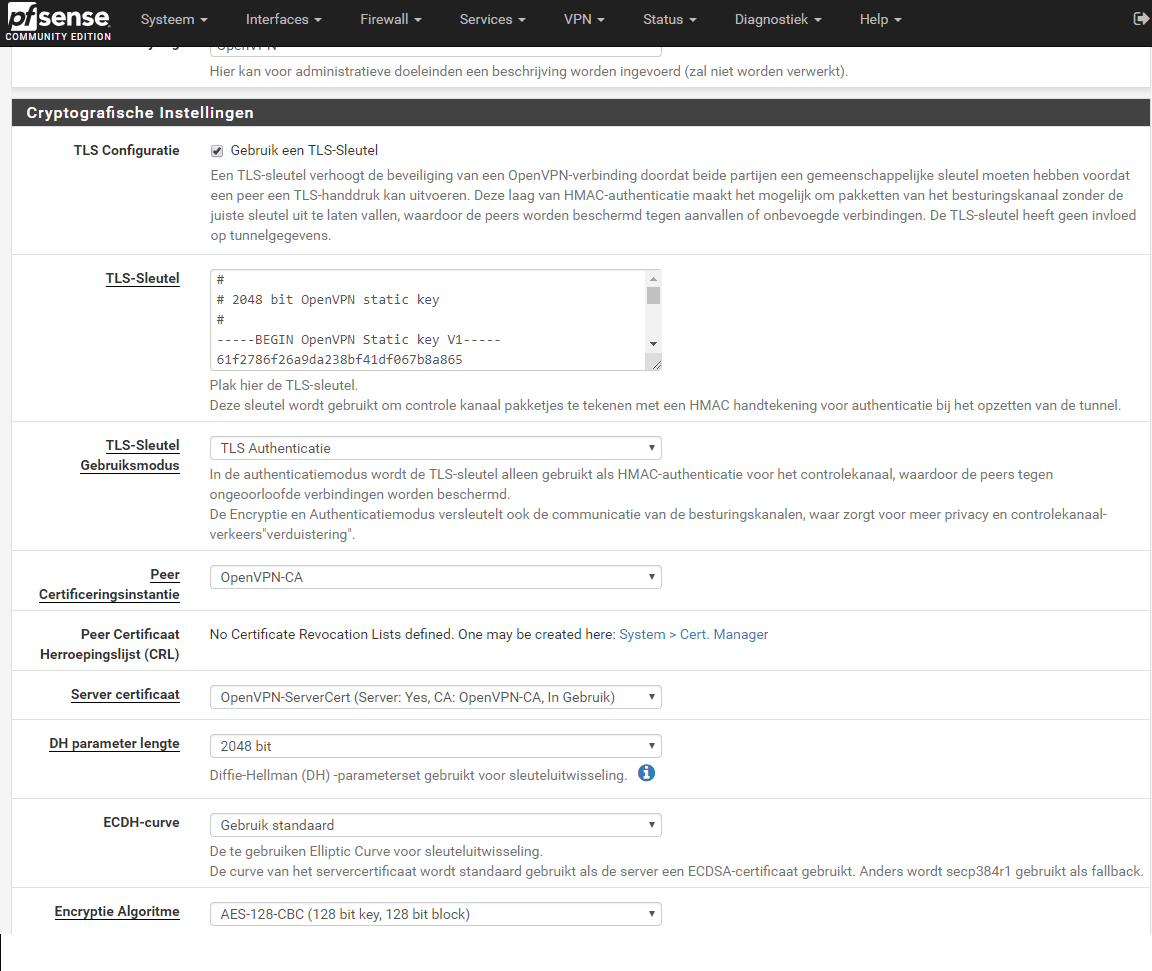Click the DH parameter lengte label

[115, 743]
